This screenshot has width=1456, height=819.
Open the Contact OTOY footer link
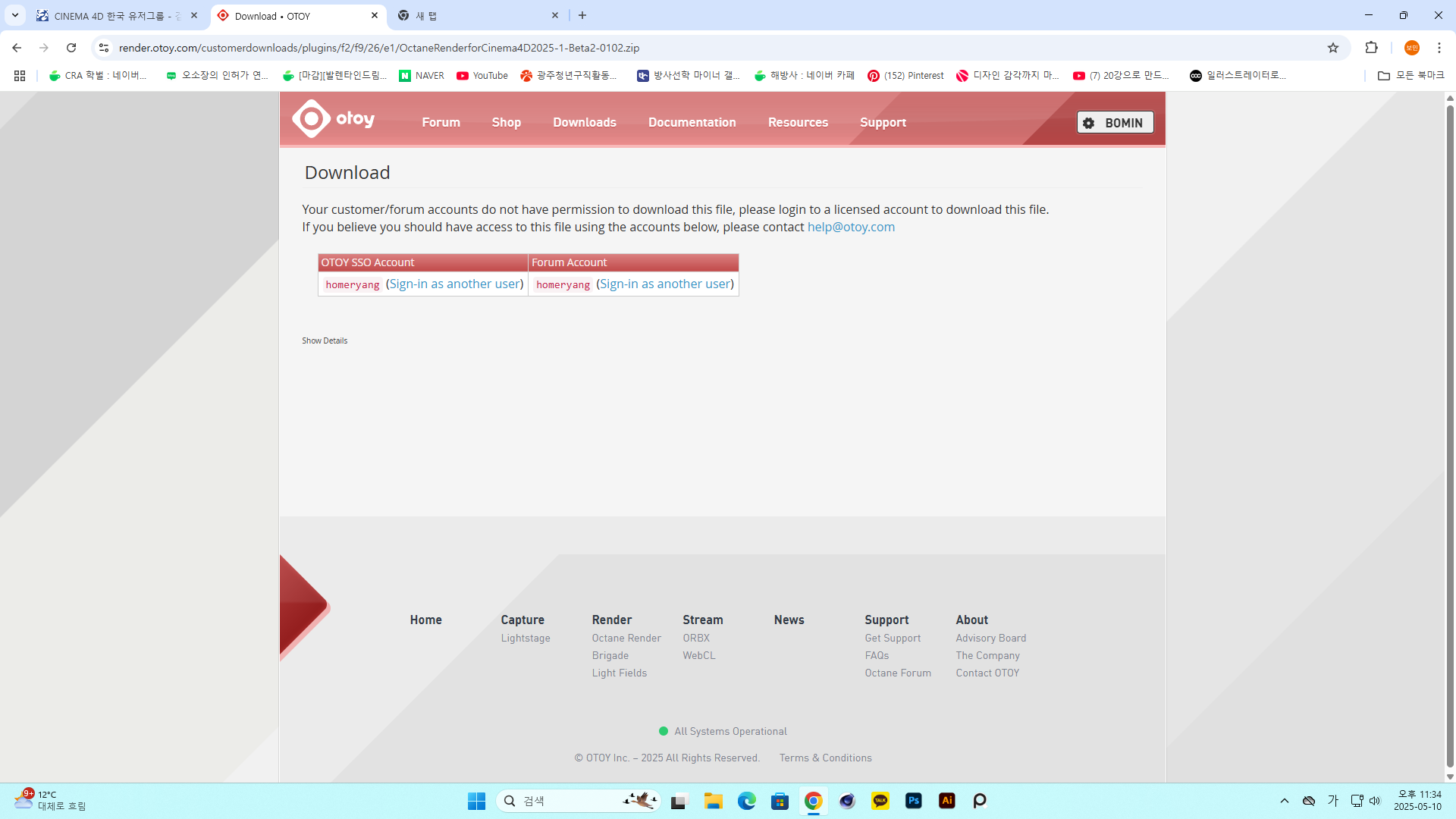(987, 673)
